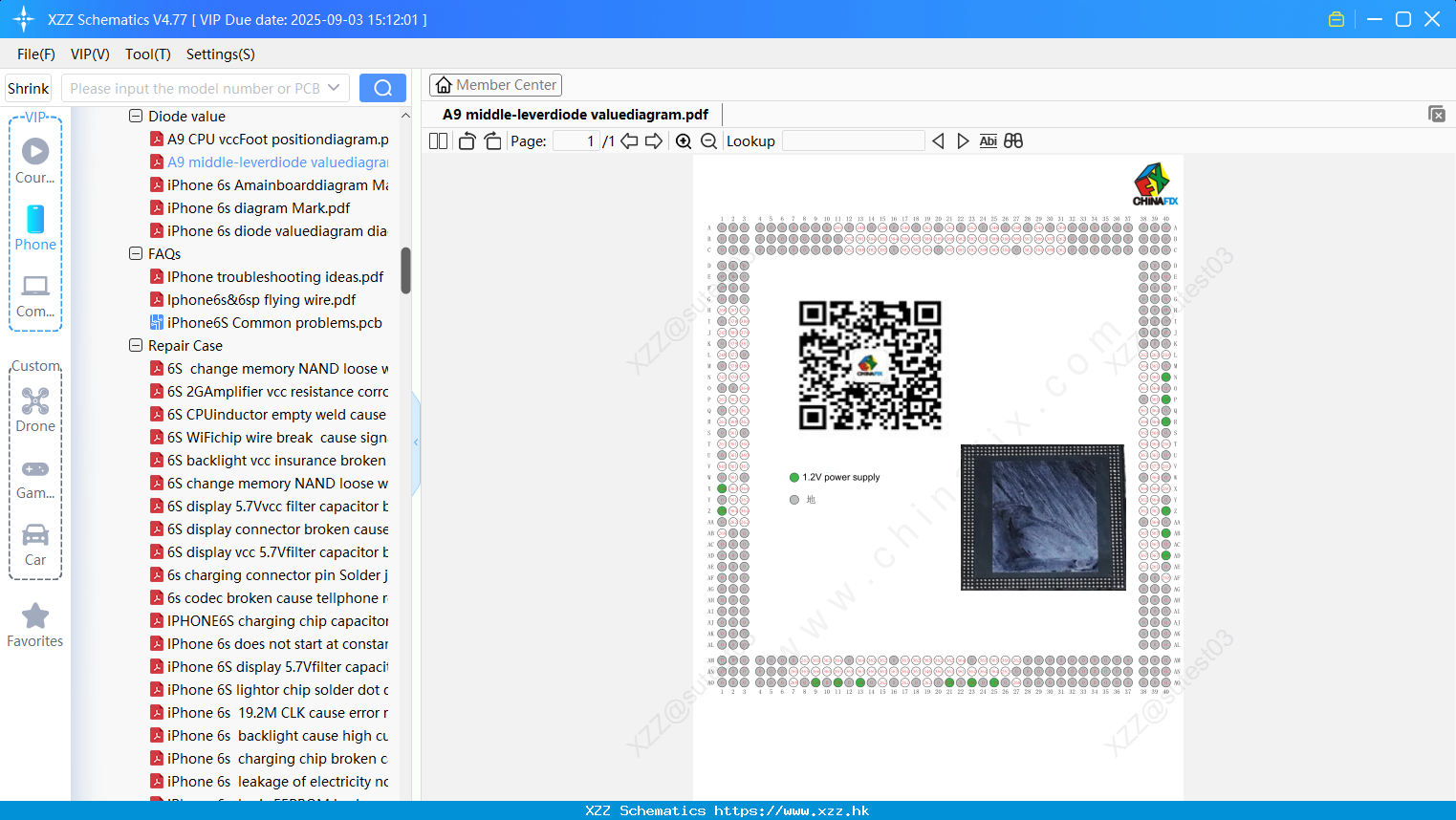Select the A9 middle-leverdiode valuediagram.pdf tab

click(x=576, y=115)
